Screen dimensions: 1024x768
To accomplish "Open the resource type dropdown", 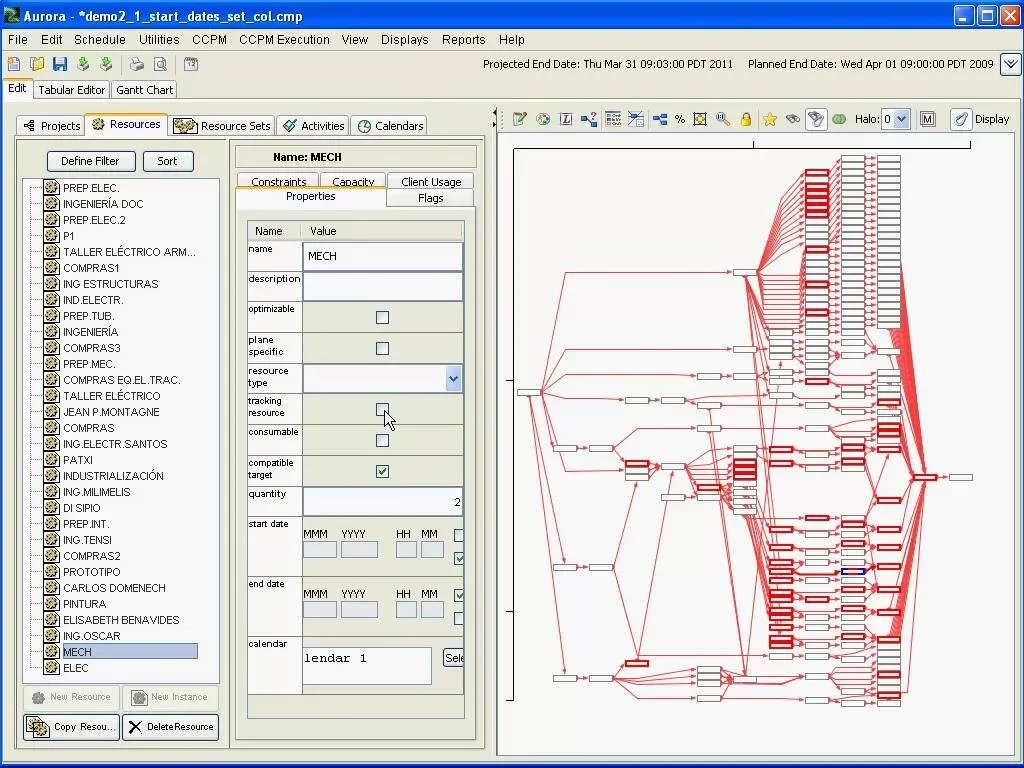I will tap(453, 378).
